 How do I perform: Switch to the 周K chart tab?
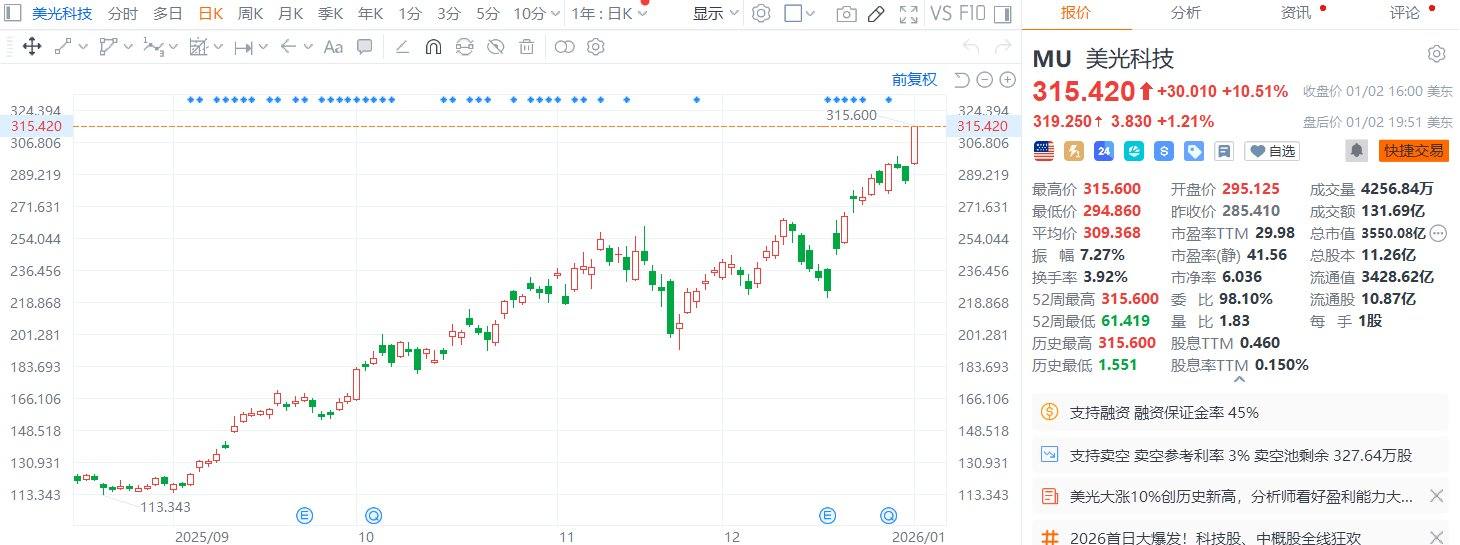coord(250,13)
